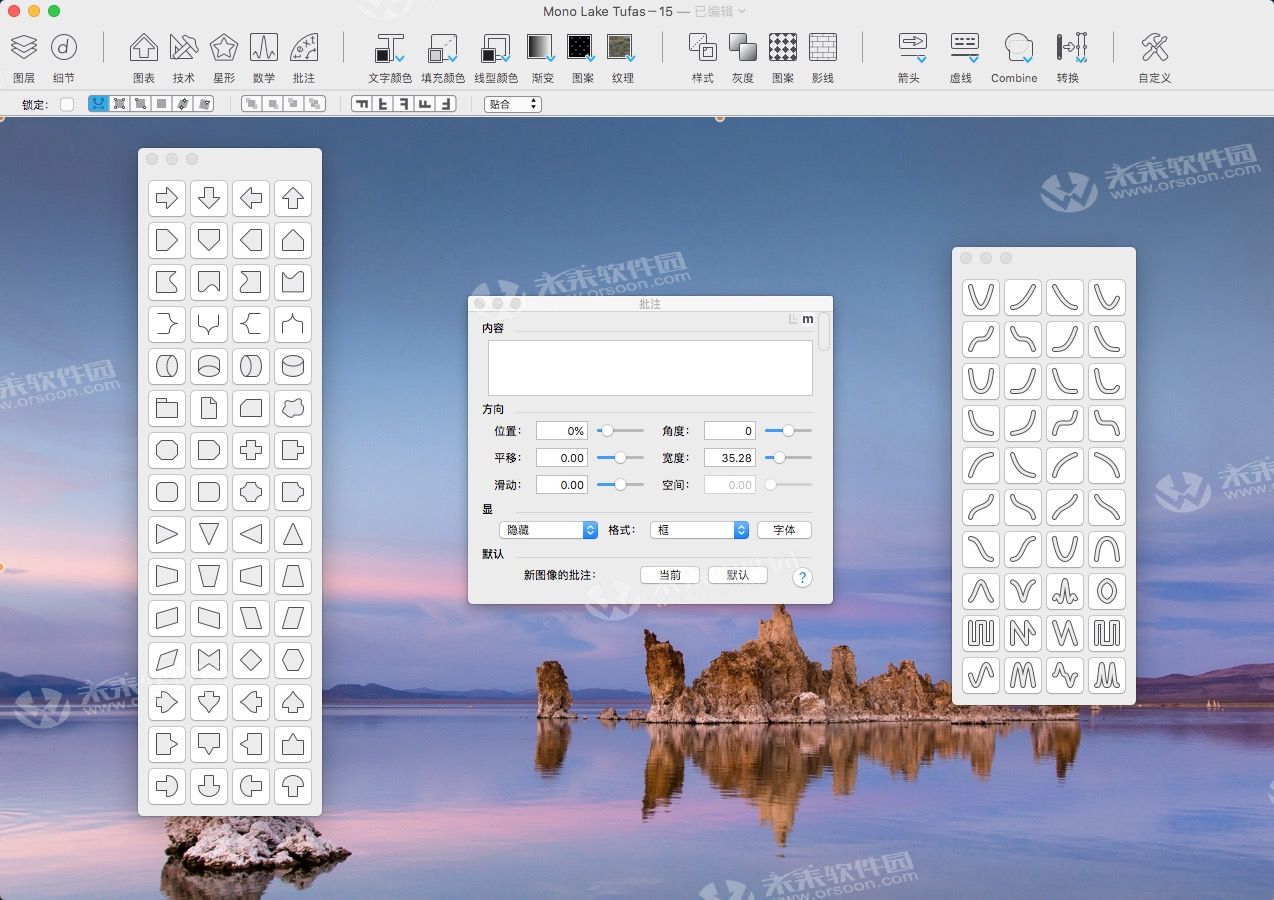Adjust the 角度 angle slider
1274x900 pixels.
788,430
